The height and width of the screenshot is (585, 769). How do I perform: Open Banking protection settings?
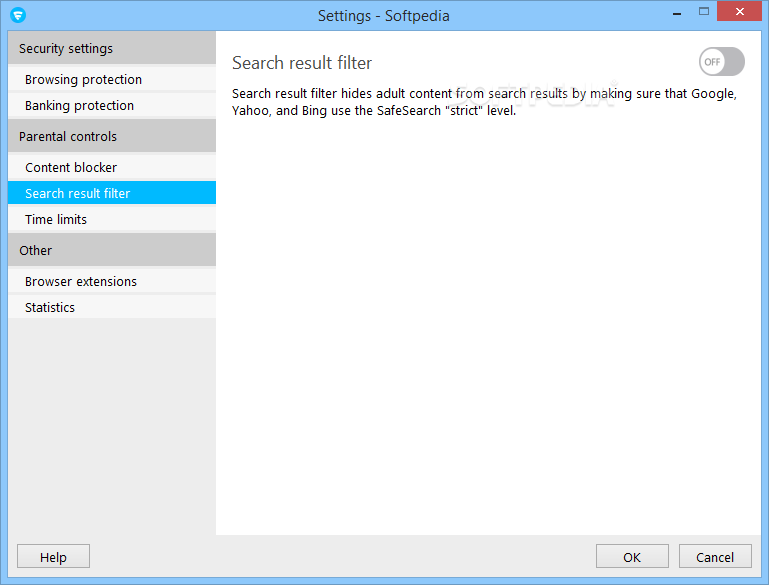click(112, 105)
